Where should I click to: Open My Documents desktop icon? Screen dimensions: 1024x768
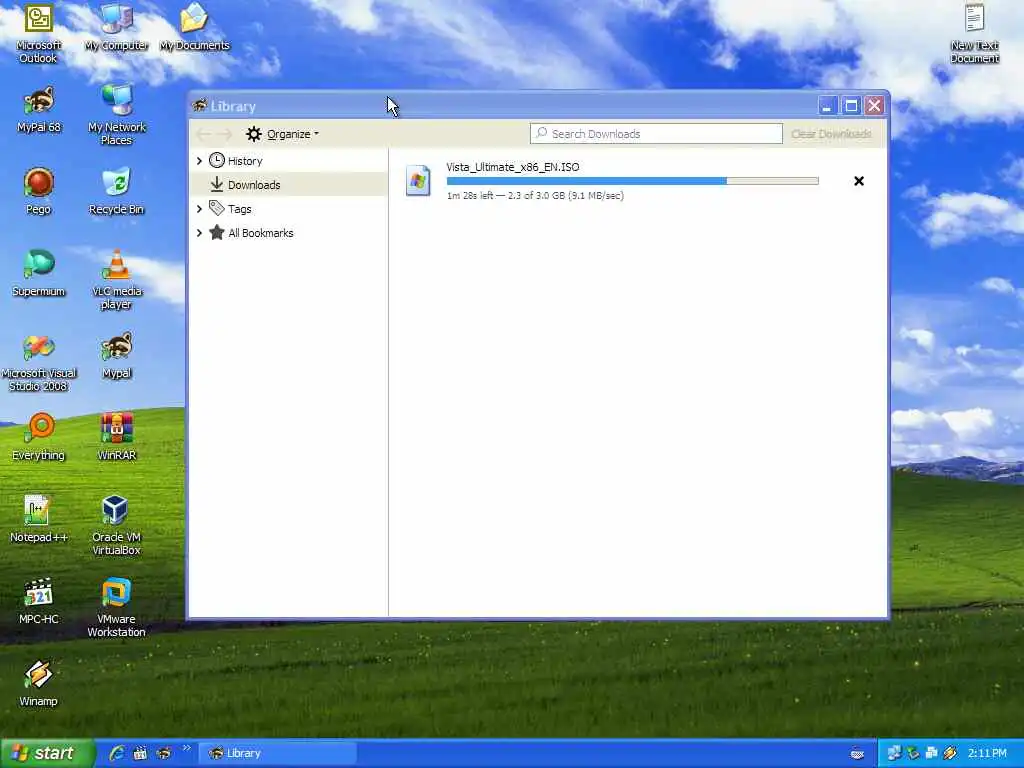(195, 27)
